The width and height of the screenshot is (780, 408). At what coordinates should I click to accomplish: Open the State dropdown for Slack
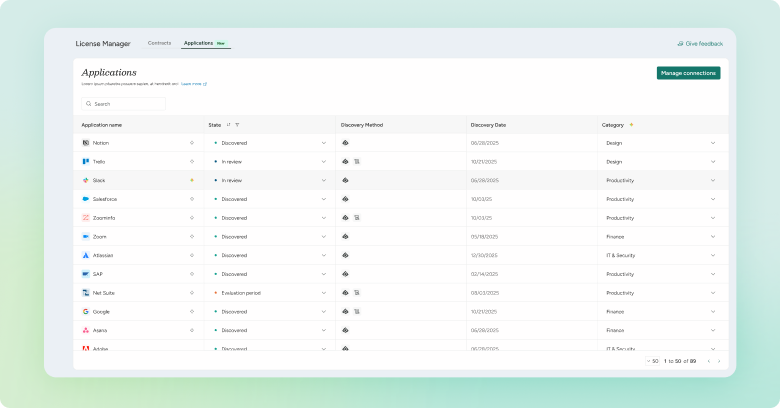click(324, 180)
